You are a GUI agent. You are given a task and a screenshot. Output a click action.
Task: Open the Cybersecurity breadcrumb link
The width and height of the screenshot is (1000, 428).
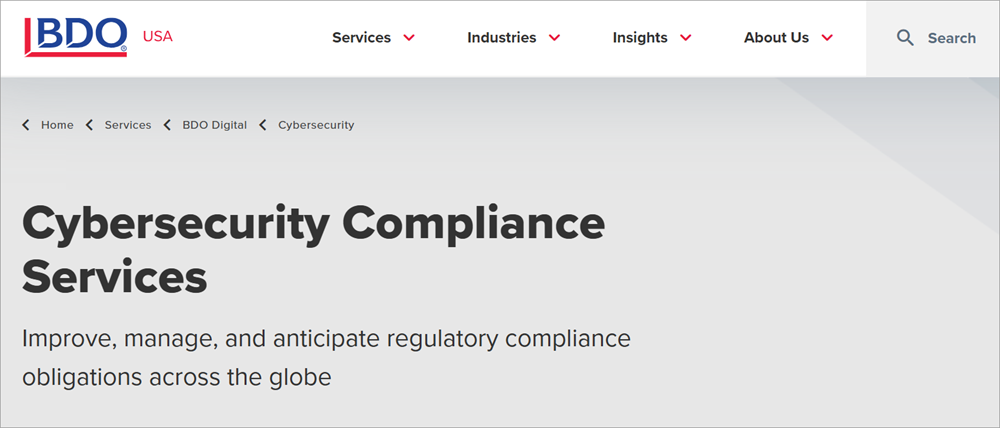click(x=316, y=125)
